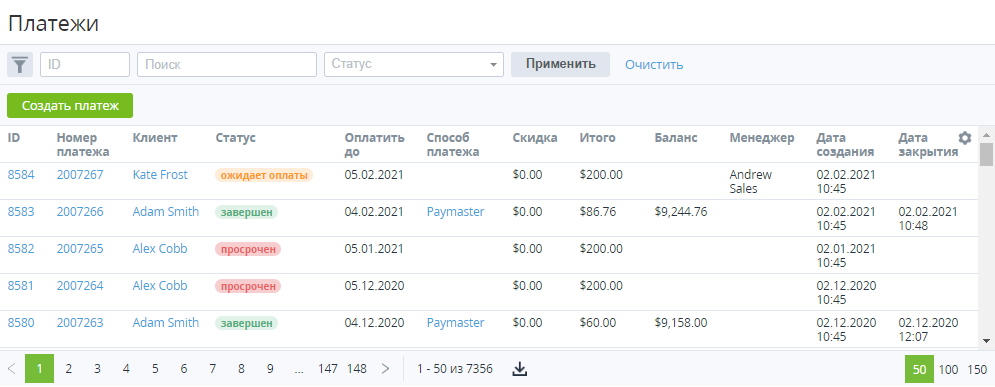The height and width of the screenshot is (387, 995).
Task: Go to next page arrow
Action: pos(385,369)
